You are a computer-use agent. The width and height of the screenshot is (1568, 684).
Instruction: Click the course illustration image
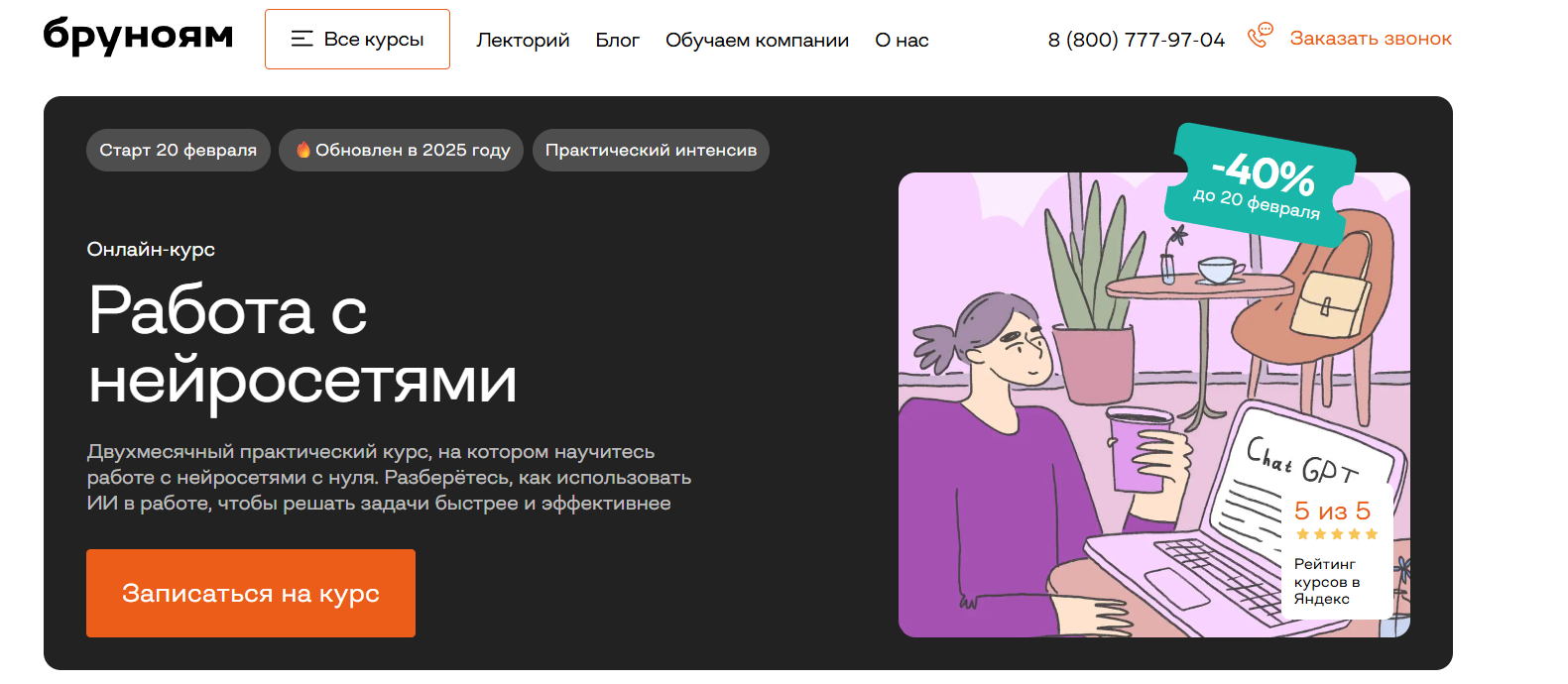[x=1154, y=404]
